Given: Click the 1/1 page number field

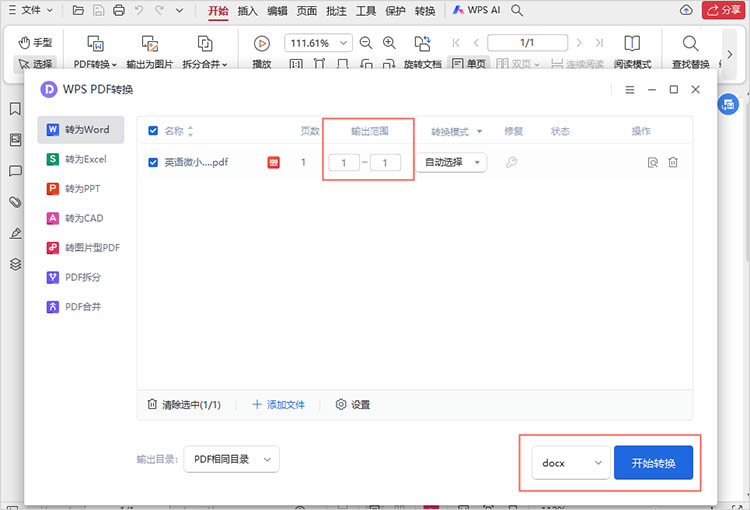Looking at the screenshot, I should [528, 43].
